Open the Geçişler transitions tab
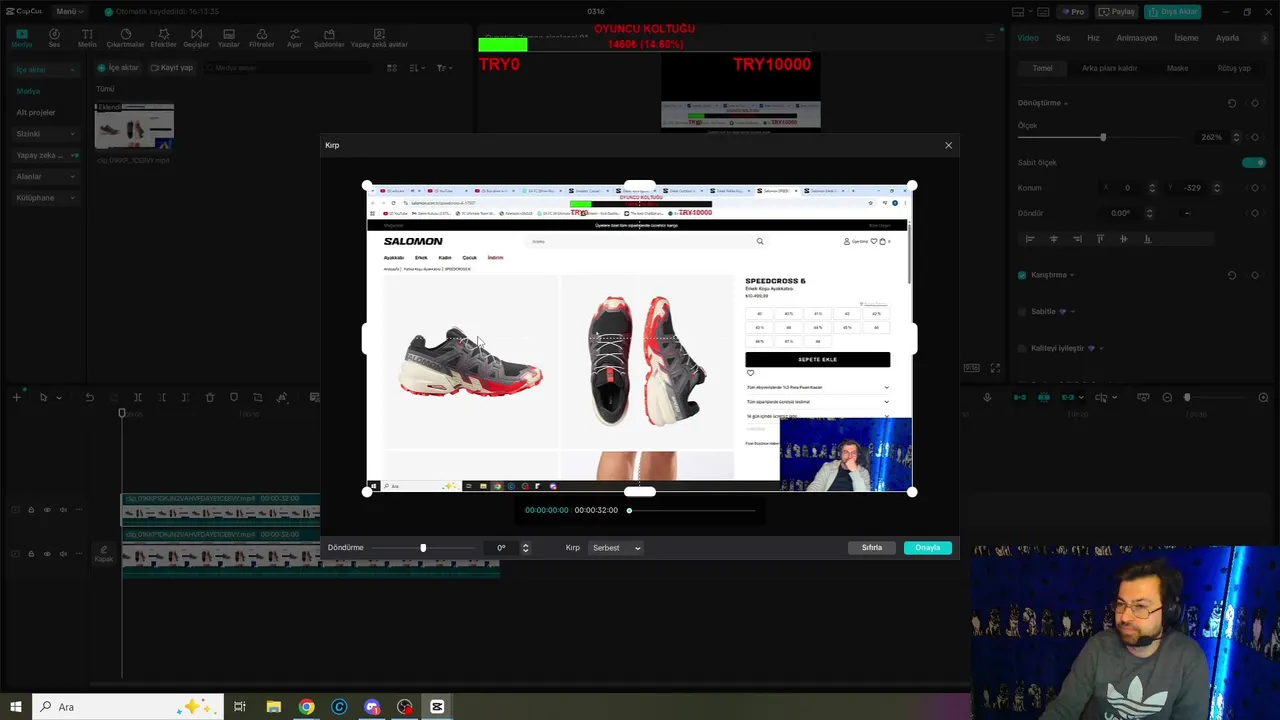The width and height of the screenshot is (1280, 720). [x=196, y=38]
